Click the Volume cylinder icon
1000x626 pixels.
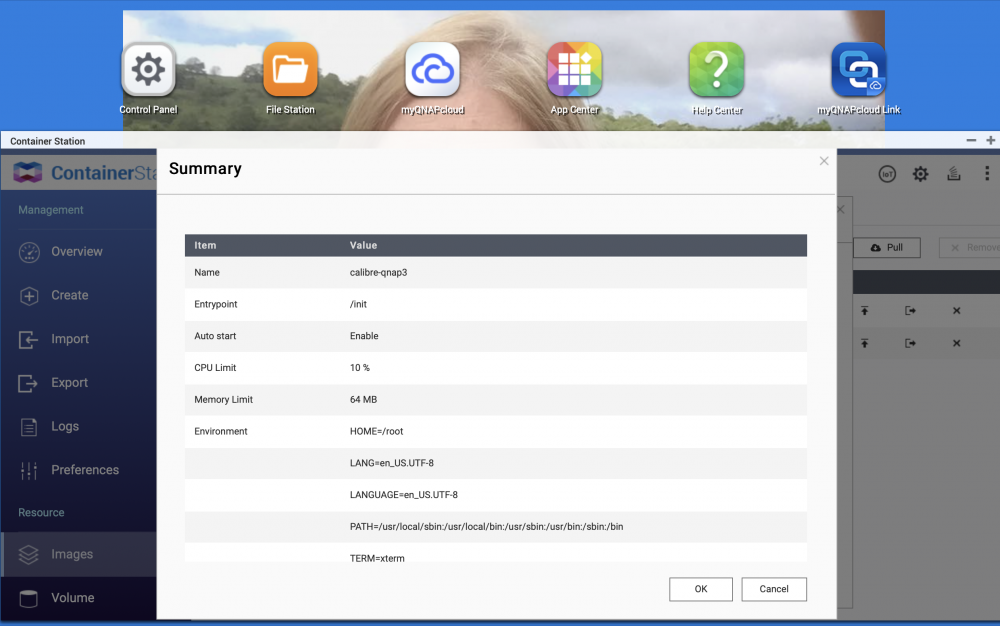point(29,599)
